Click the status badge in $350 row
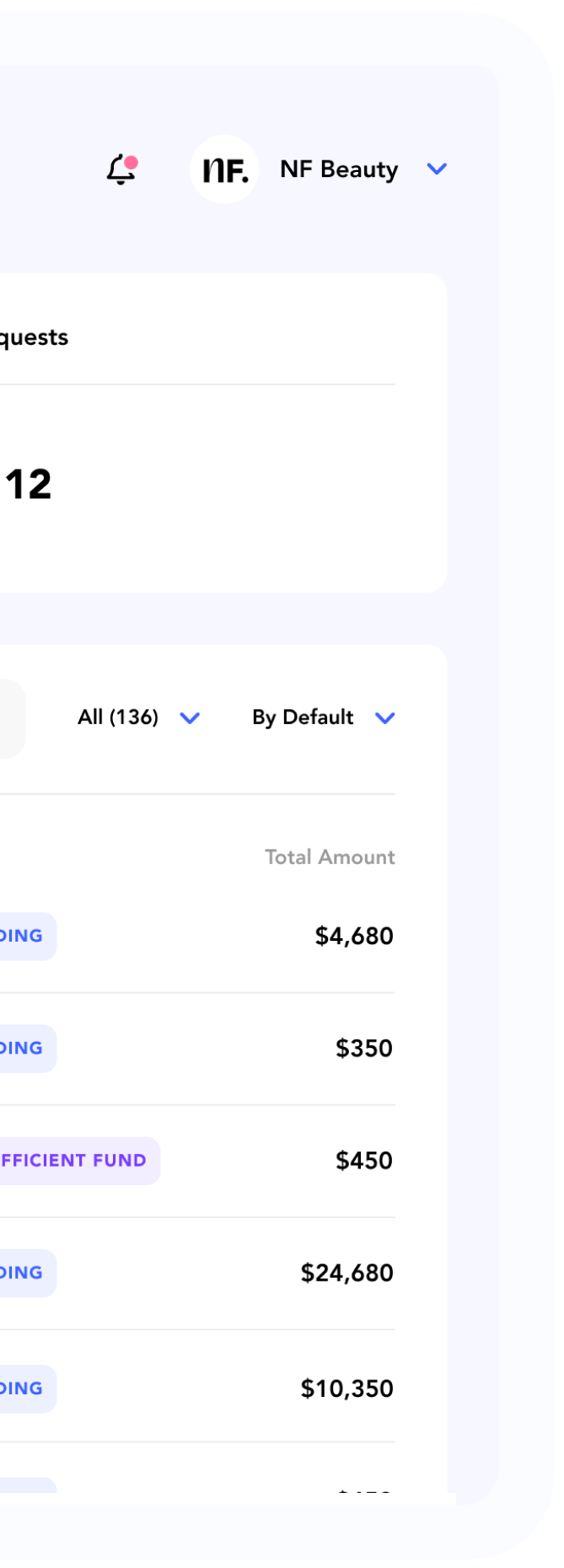 pyautogui.click(x=27, y=1049)
